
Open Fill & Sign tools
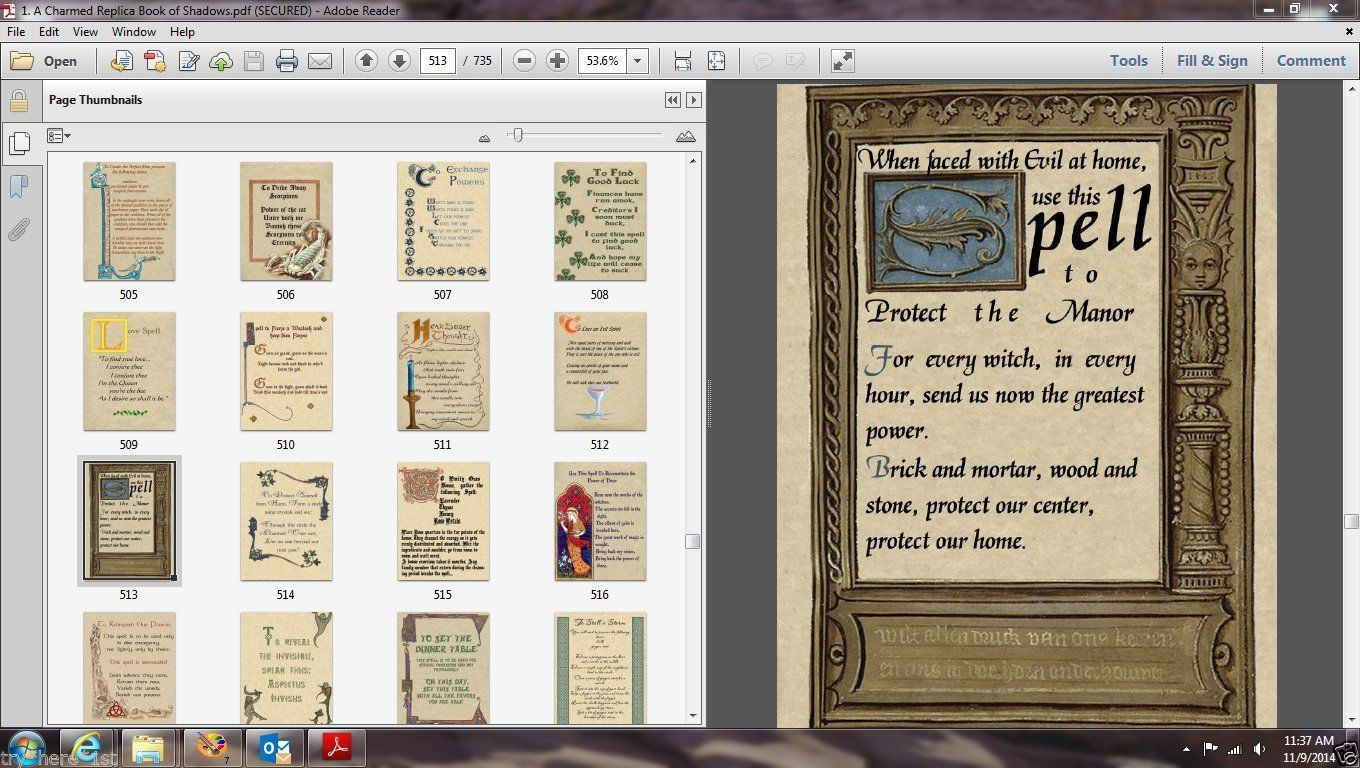[1212, 60]
